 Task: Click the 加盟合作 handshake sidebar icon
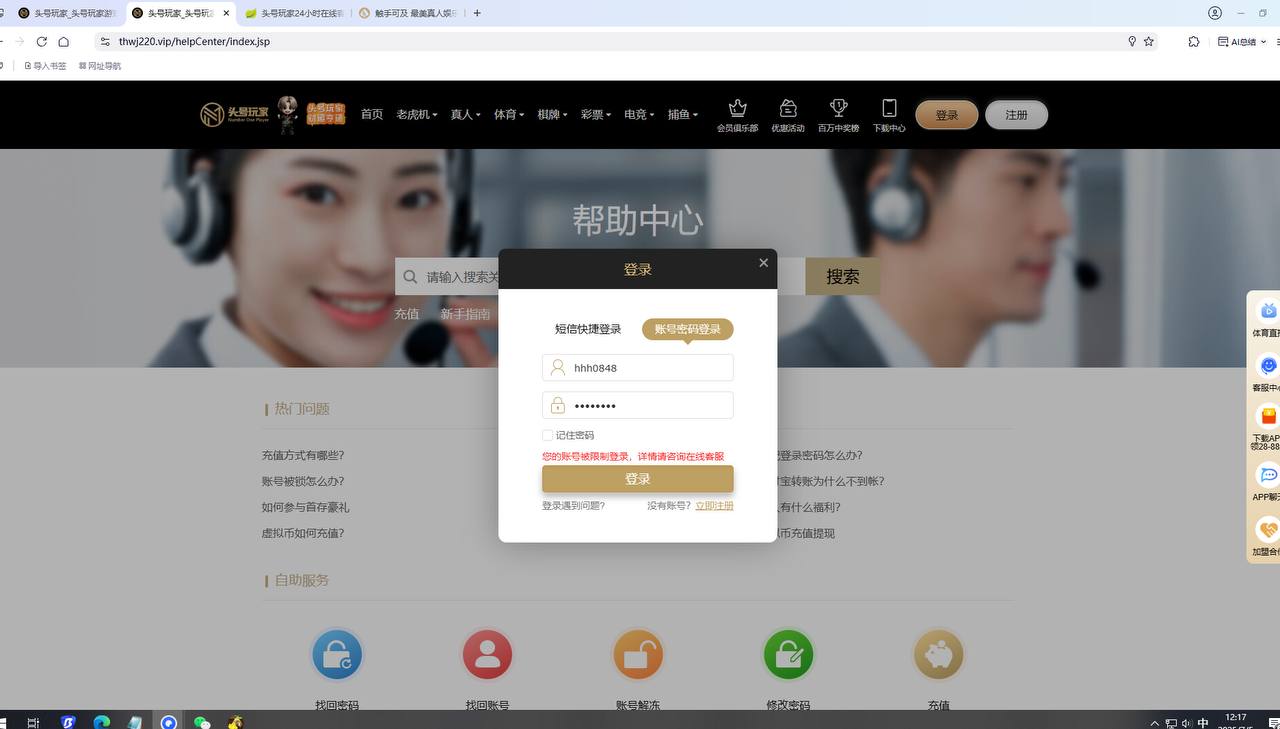tap(1268, 530)
